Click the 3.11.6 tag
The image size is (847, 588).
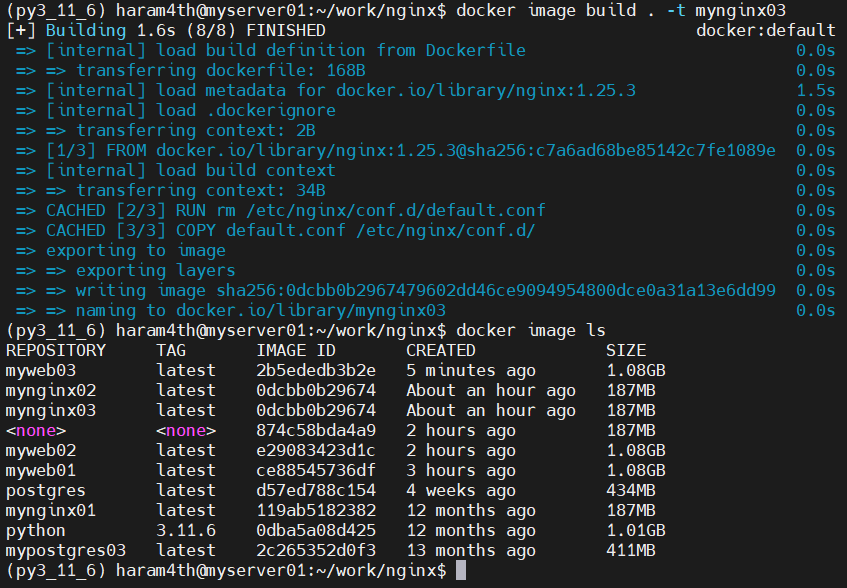(186, 530)
